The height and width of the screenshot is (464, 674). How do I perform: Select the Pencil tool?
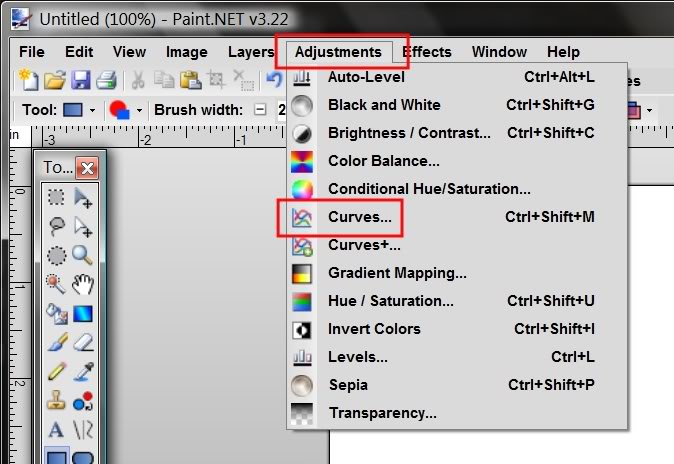point(56,371)
